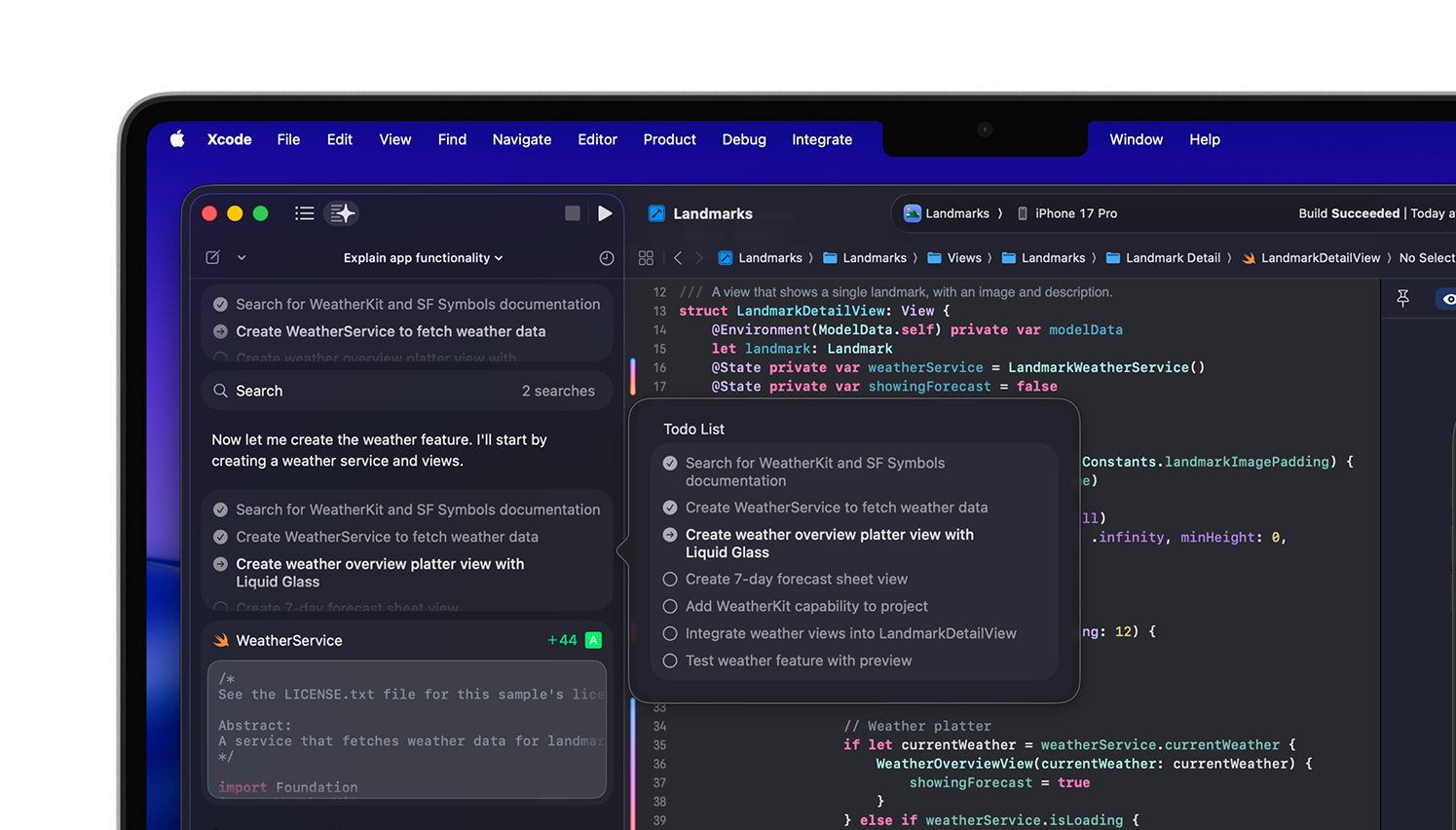Open the related items grid icon

tap(646, 258)
